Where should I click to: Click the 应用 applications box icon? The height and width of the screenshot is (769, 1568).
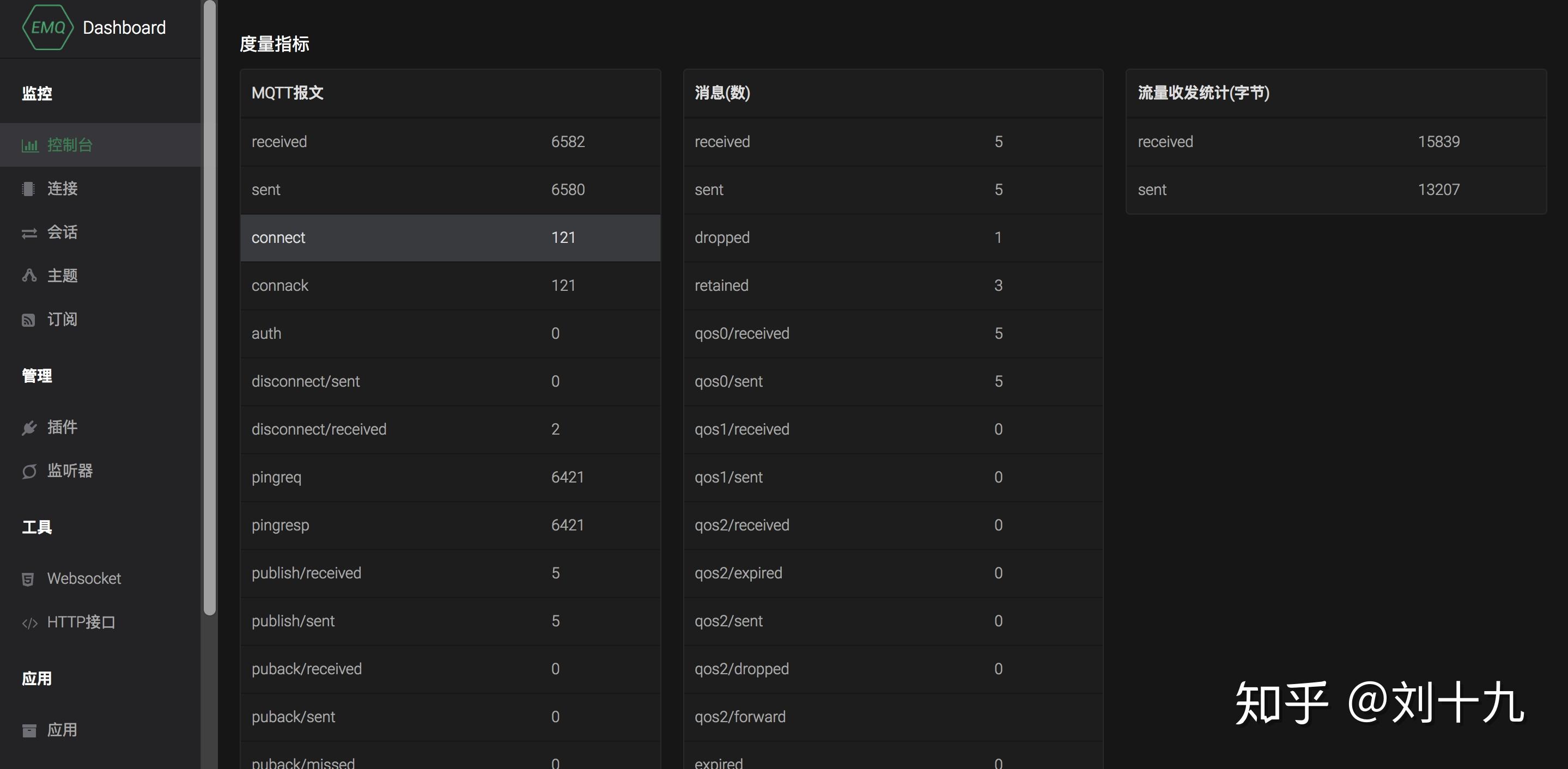tap(29, 730)
